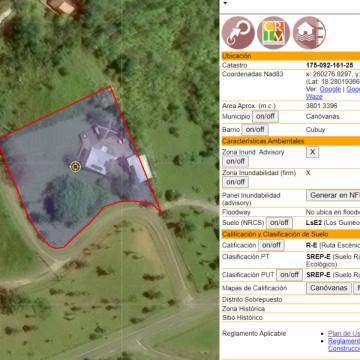
Task: Toggle Zona Inundabilidad (firm) on/off
Action: 235,182
